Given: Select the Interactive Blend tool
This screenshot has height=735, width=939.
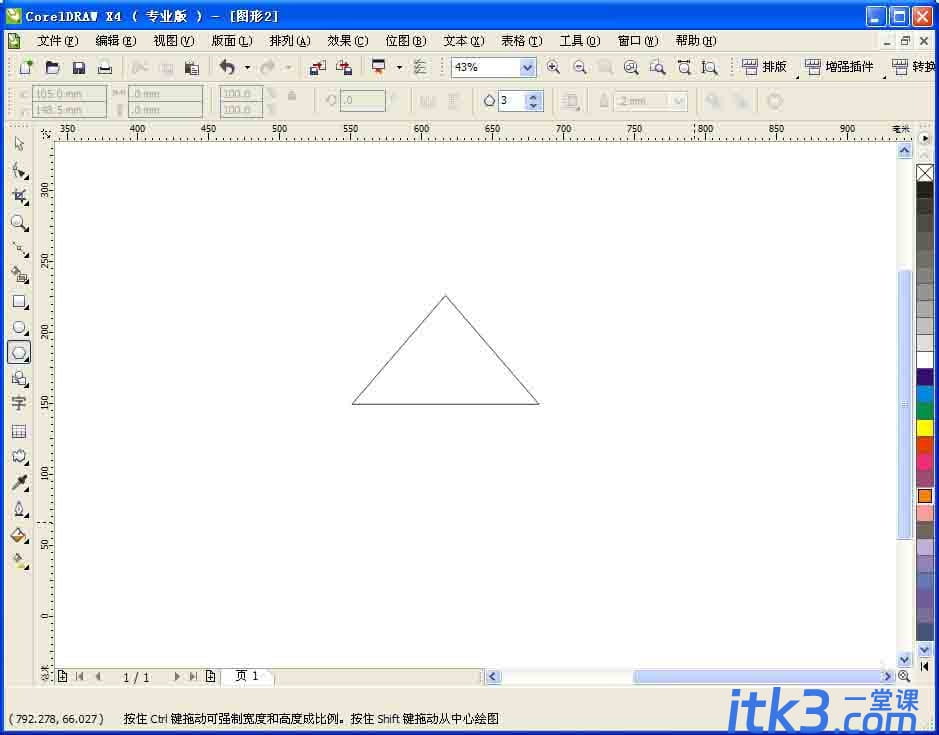Looking at the screenshot, I should click(19, 456).
